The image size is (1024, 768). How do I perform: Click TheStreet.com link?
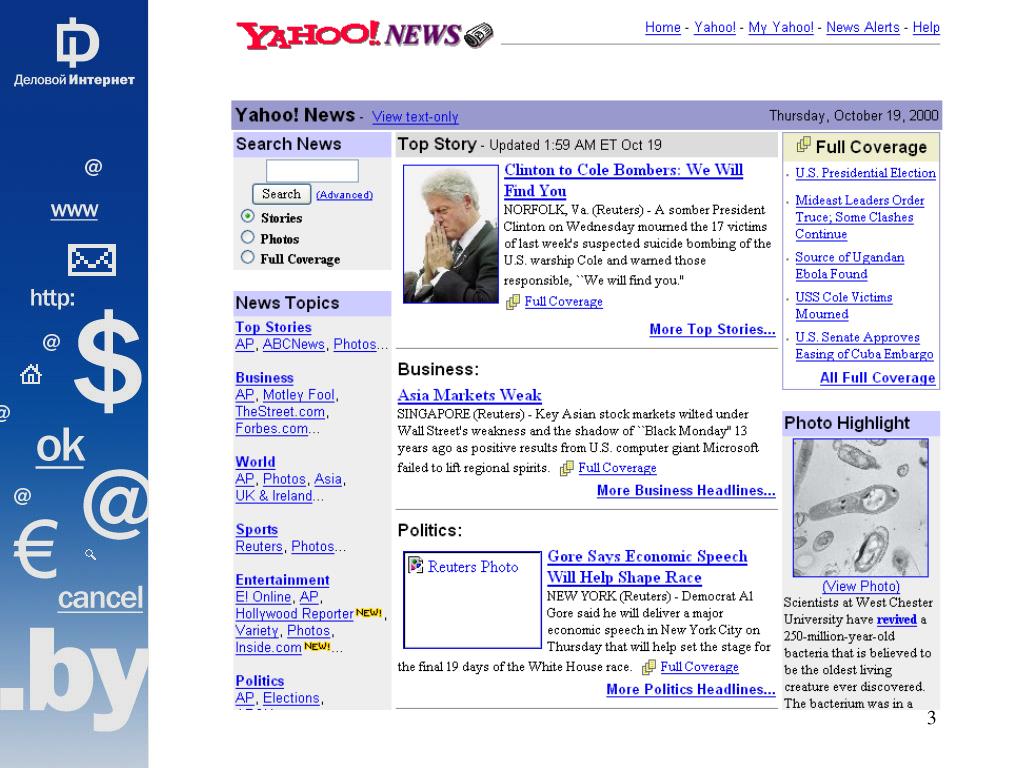(280, 411)
